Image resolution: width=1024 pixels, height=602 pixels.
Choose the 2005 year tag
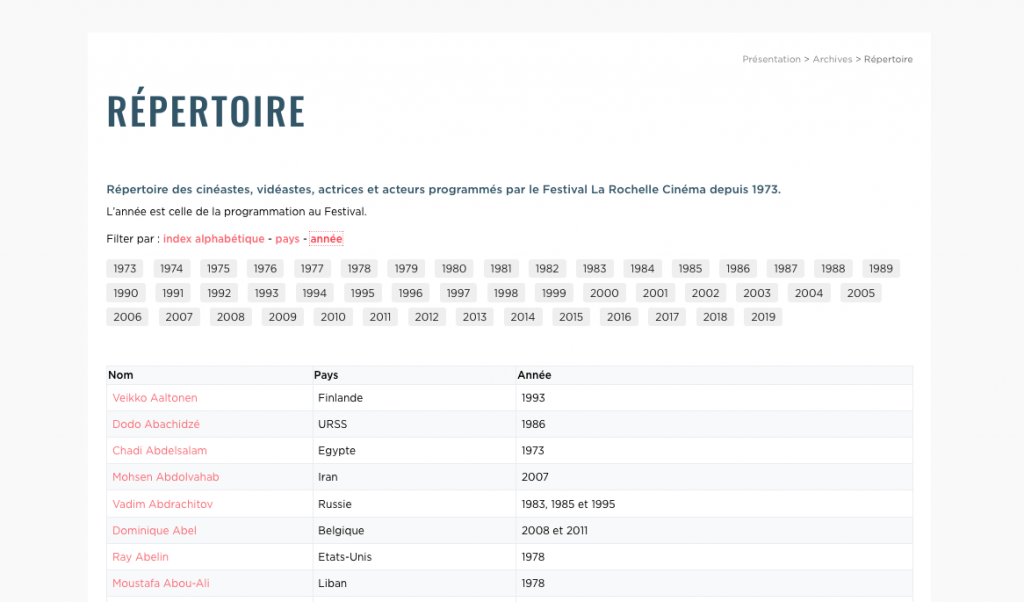pos(860,293)
